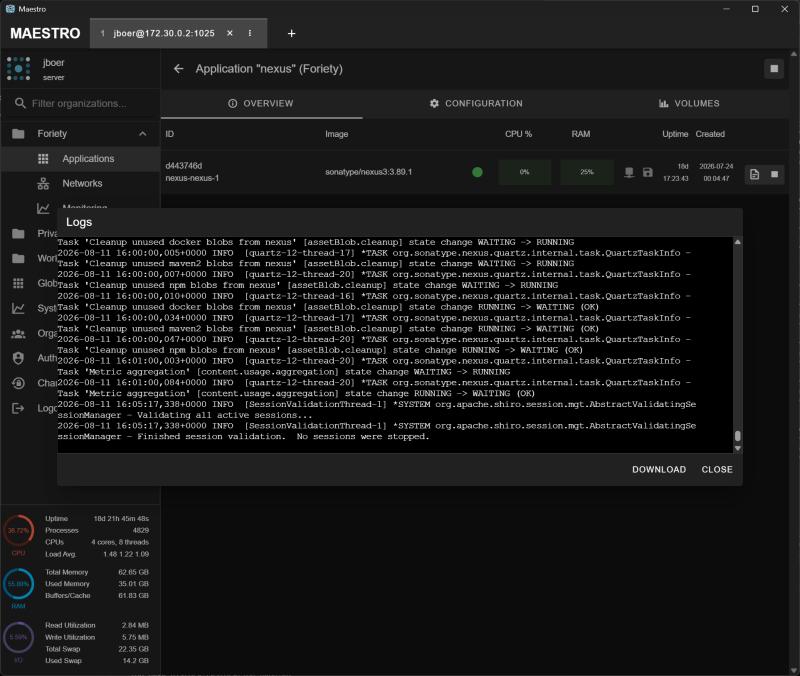Click the Filter organizations search field
This screenshot has width=800, height=676.
point(79,104)
